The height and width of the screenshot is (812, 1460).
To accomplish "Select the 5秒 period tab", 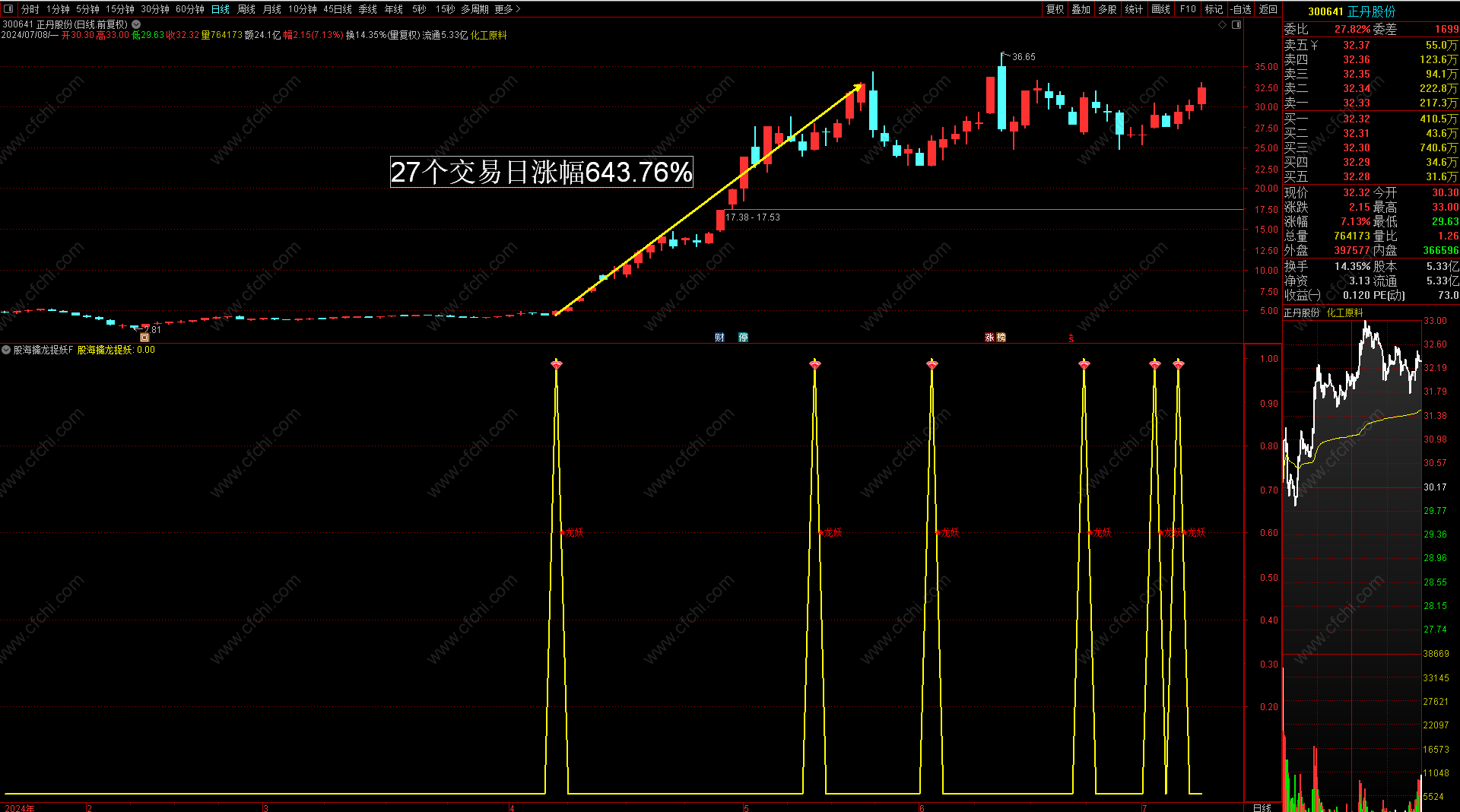I will click(420, 9).
